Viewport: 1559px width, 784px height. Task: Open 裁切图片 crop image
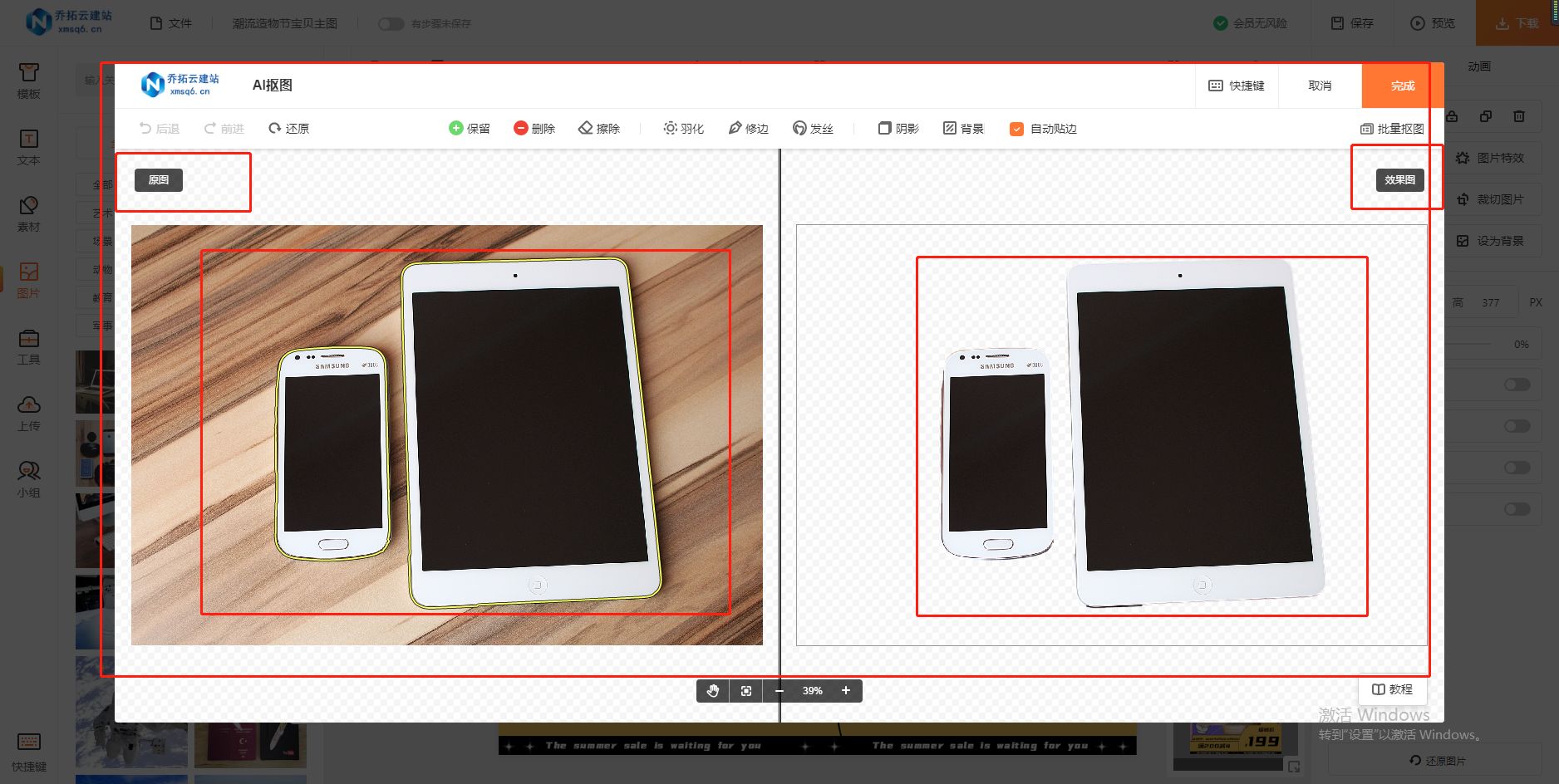(x=1492, y=199)
